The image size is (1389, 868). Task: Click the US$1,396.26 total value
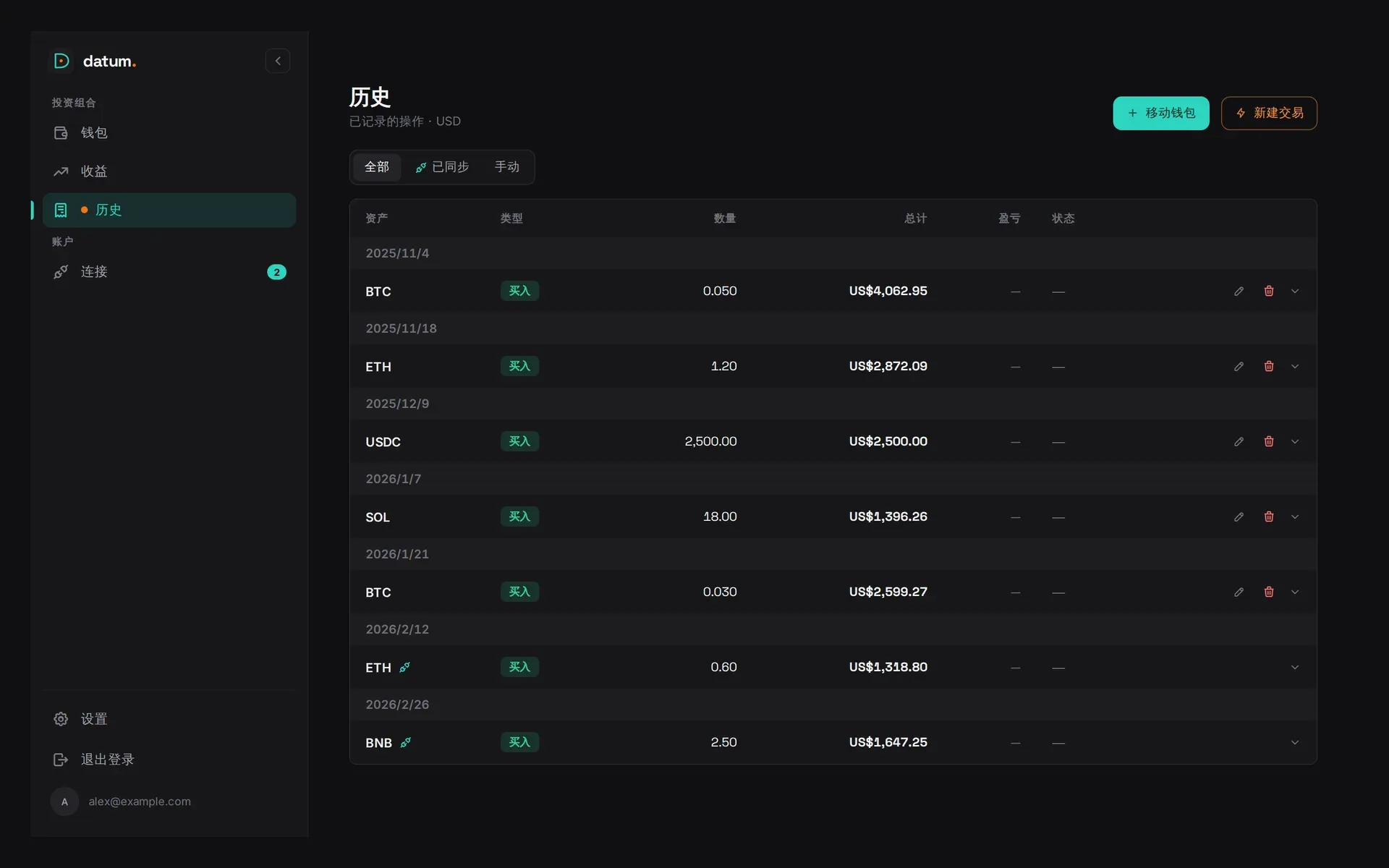coord(888,516)
